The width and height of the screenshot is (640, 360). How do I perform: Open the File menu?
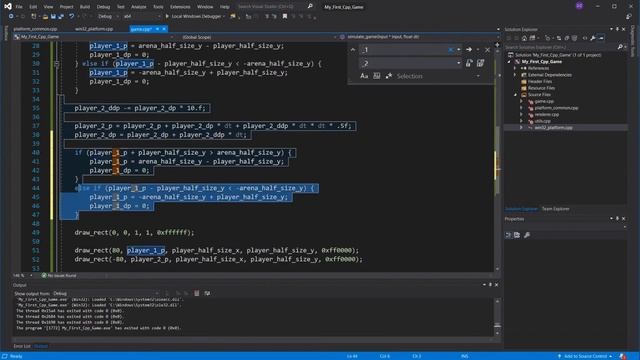coord(19,7)
